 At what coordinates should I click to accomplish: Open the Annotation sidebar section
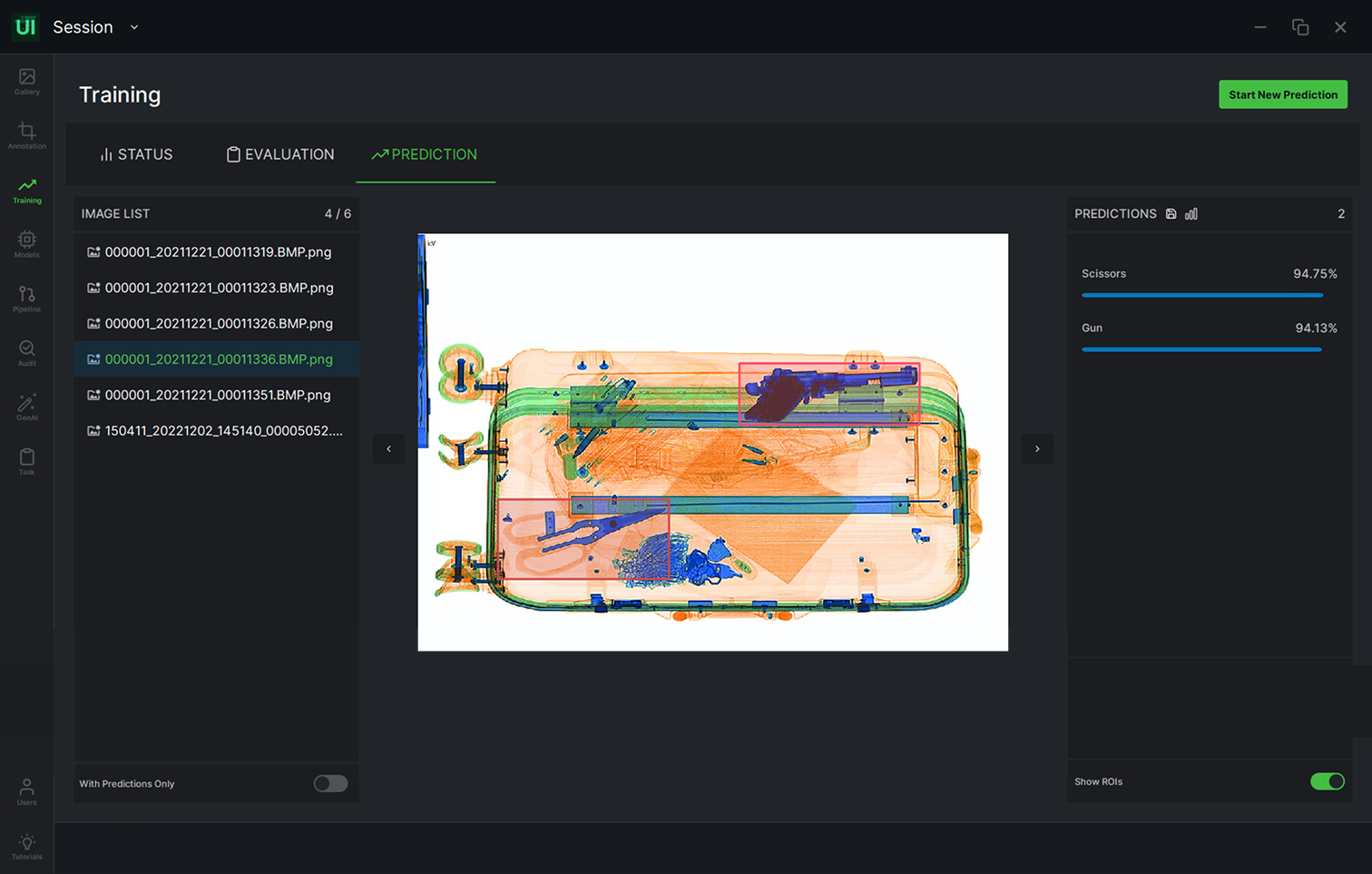[26, 136]
